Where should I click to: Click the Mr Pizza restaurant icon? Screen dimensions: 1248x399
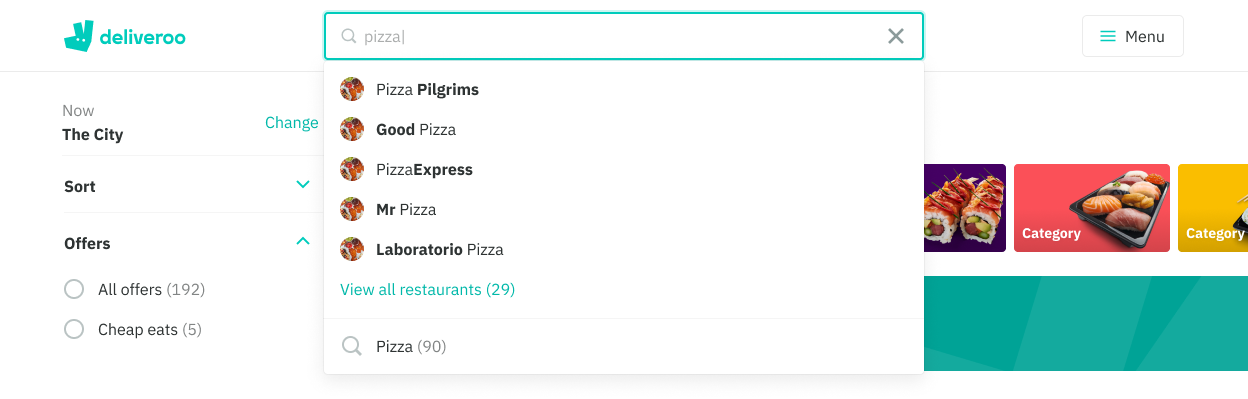(352, 209)
